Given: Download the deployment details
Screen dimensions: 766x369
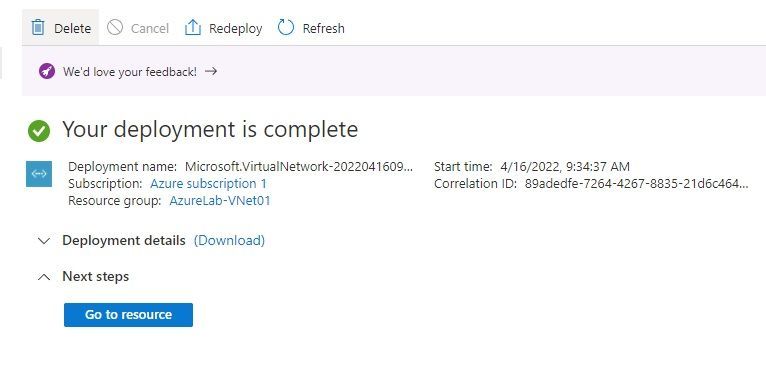Looking at the screenshot, I should (x=230, y=240).
